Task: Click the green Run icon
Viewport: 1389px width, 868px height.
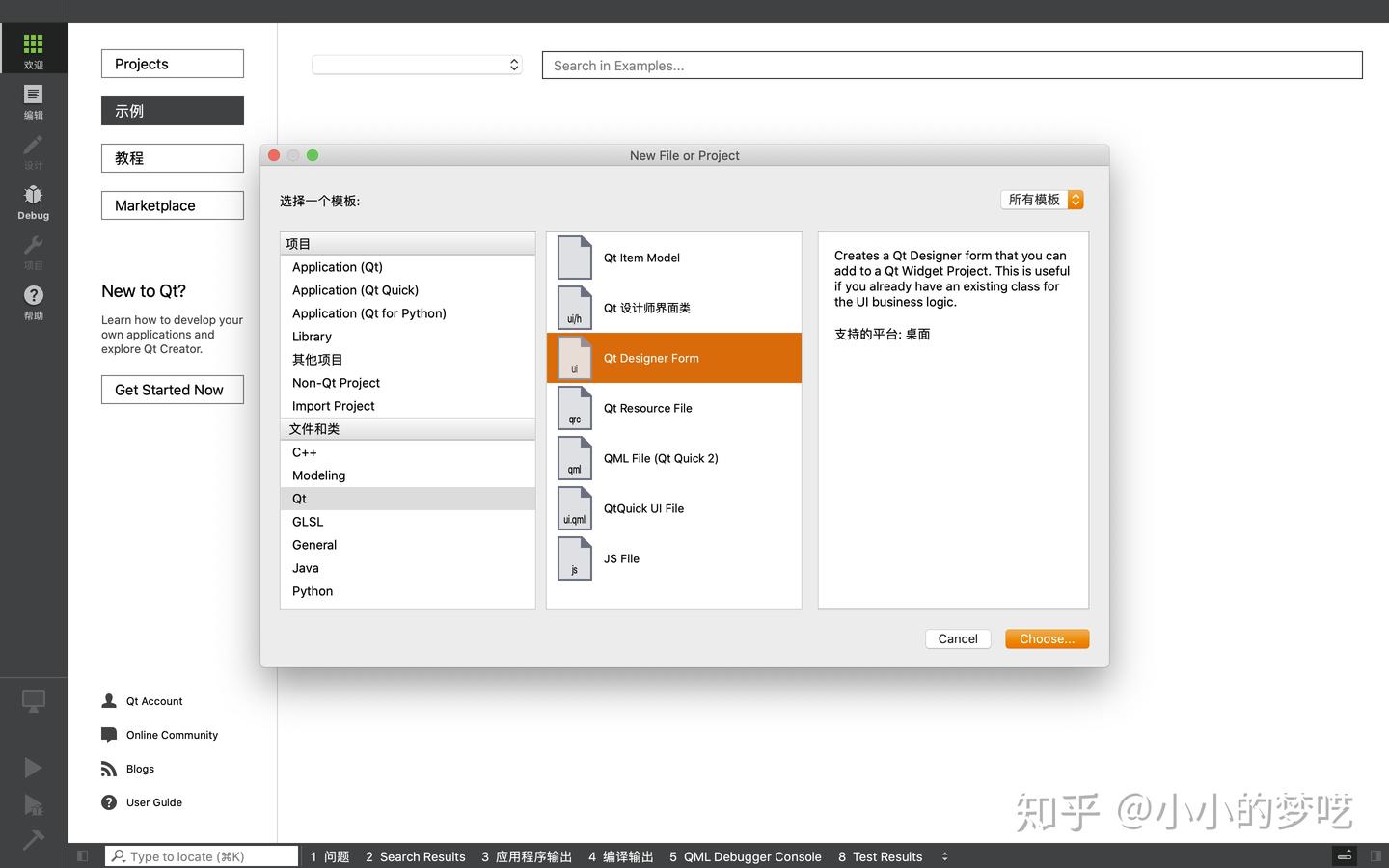Action: coord(33,767)
